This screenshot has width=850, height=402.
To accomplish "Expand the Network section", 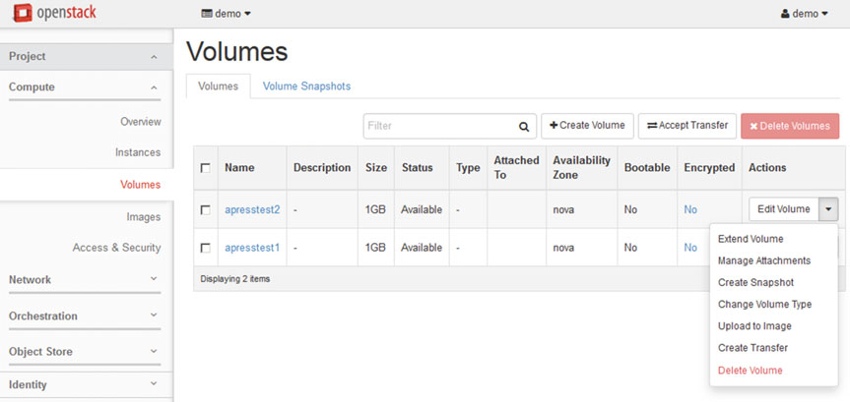I will click(x=85, y=280).
